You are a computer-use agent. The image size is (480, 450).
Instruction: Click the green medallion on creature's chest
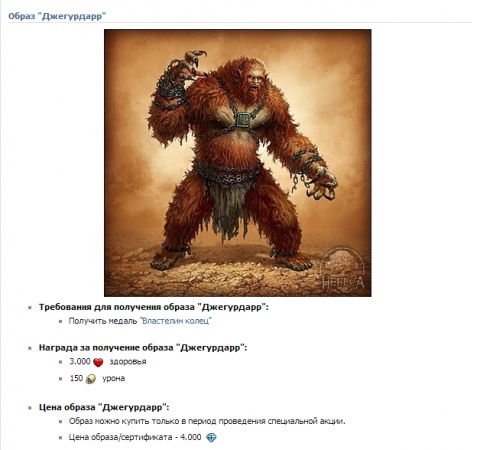pos(243,119)
